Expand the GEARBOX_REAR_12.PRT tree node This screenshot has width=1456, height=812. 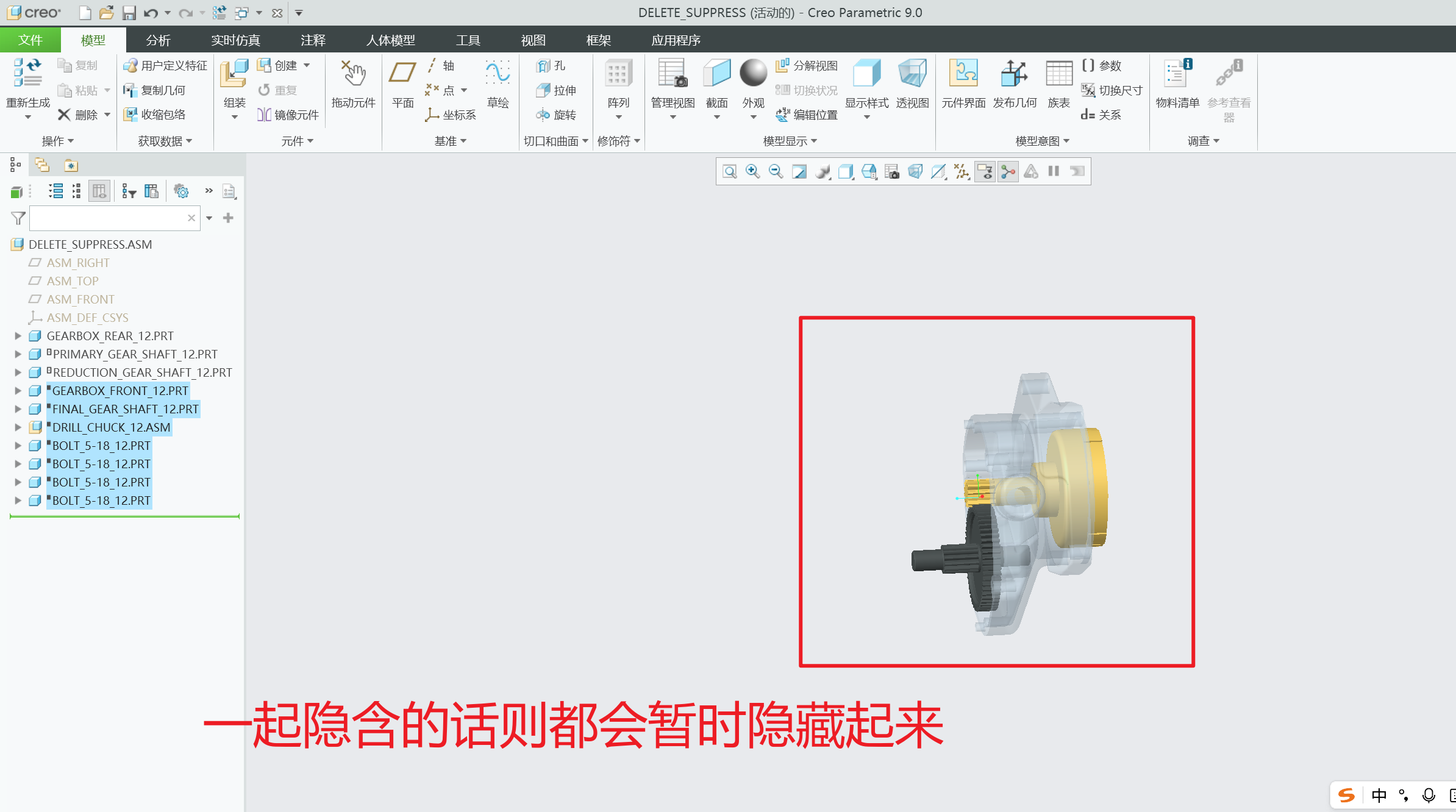(18, 336)
